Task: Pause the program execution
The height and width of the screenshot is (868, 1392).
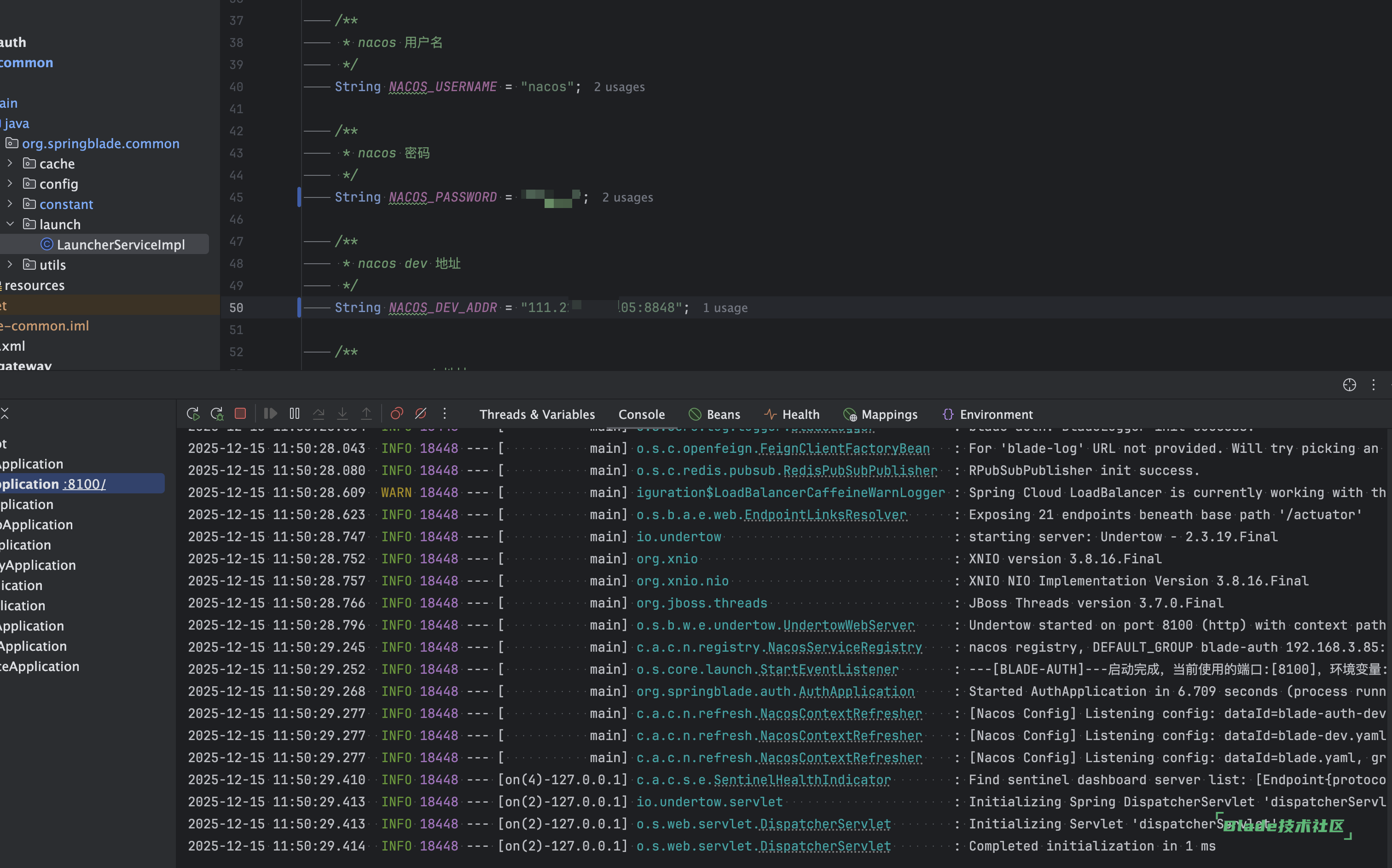Action: tap(295, 414)
